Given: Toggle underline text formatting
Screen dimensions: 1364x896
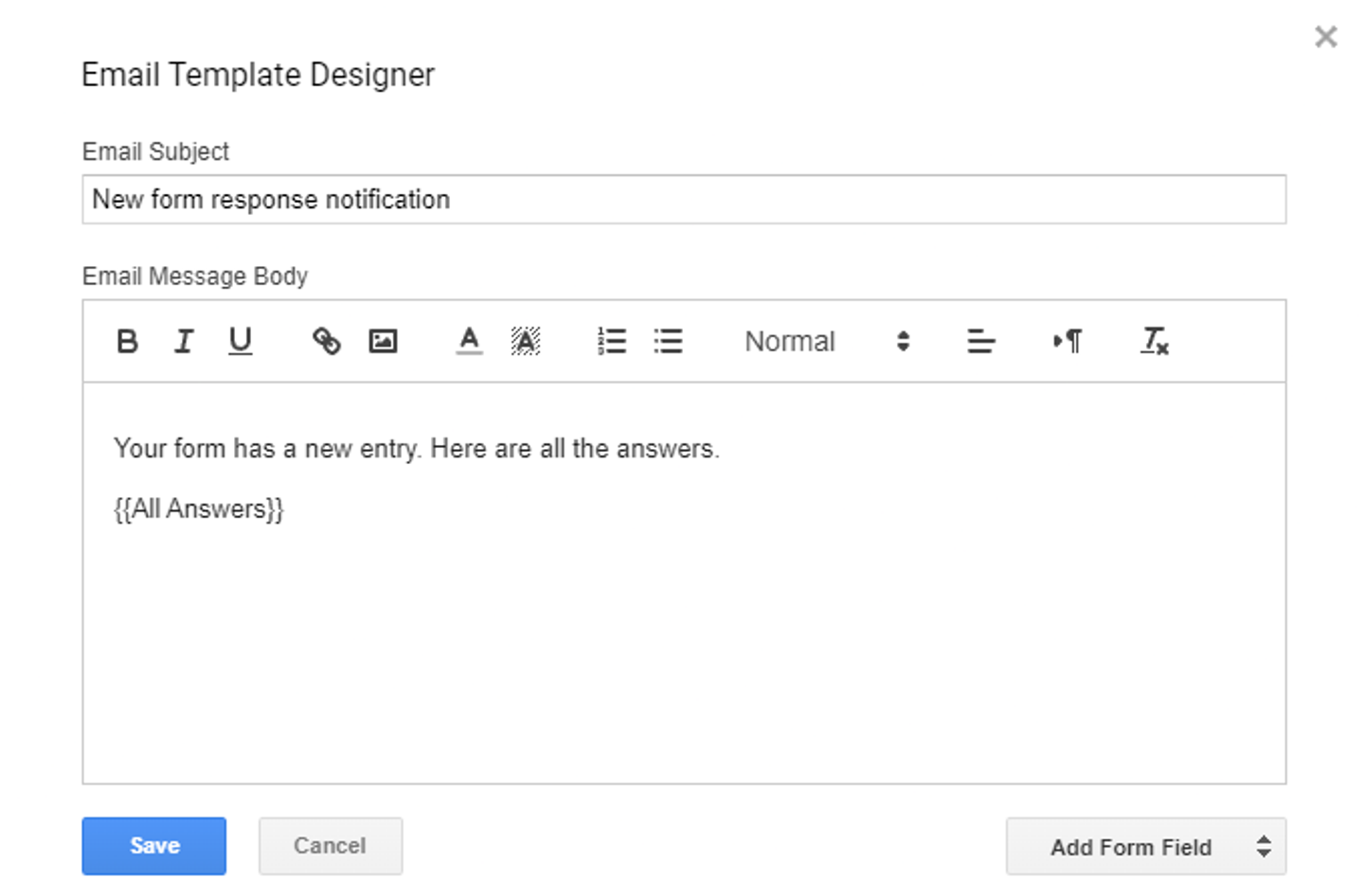Looking at the screenshot, I should tap(241, 341).
